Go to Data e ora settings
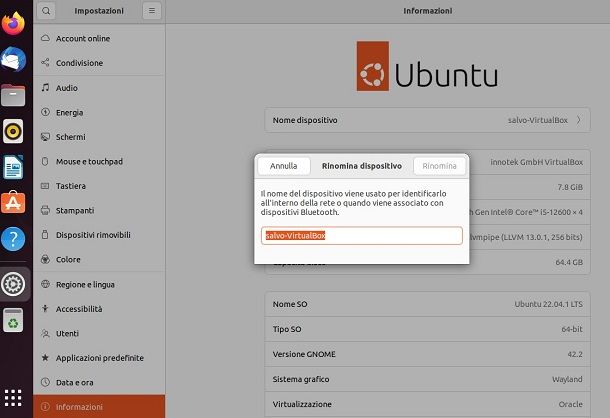 pos(99,382)
